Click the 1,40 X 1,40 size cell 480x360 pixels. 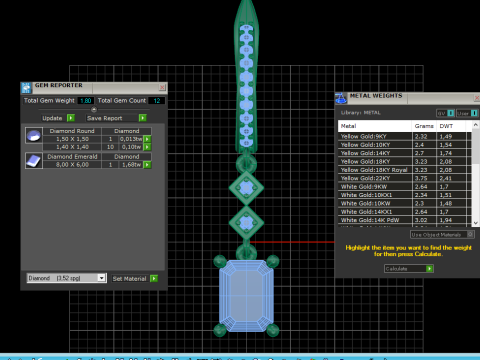[72, 147]
